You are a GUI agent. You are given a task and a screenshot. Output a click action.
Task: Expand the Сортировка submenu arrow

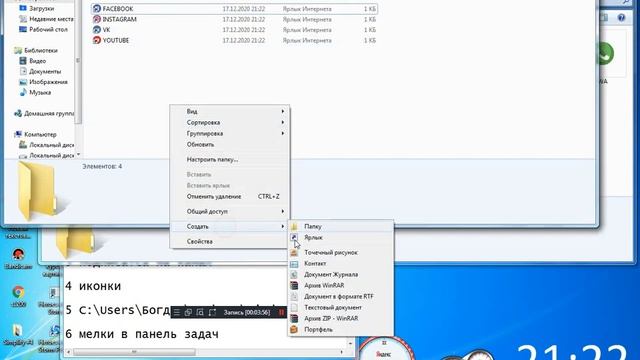282,122
